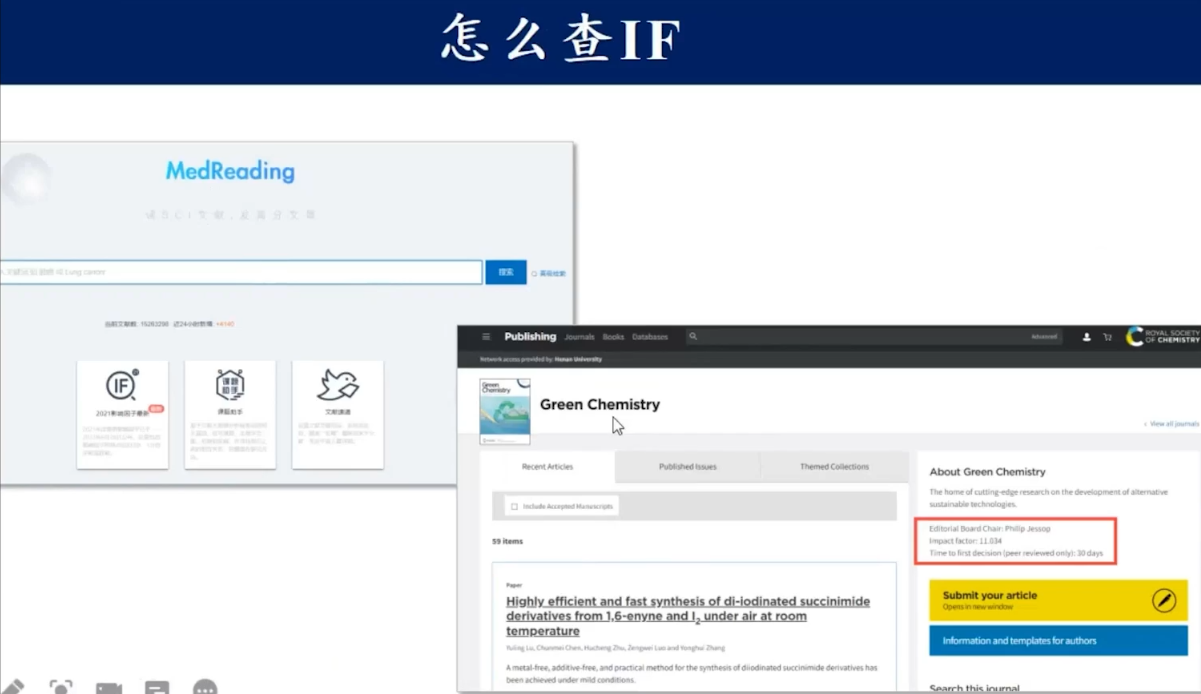Click the RSC search magnifier icon
The width and height of the screenshot is (1201, 694).
coord(693,337)
